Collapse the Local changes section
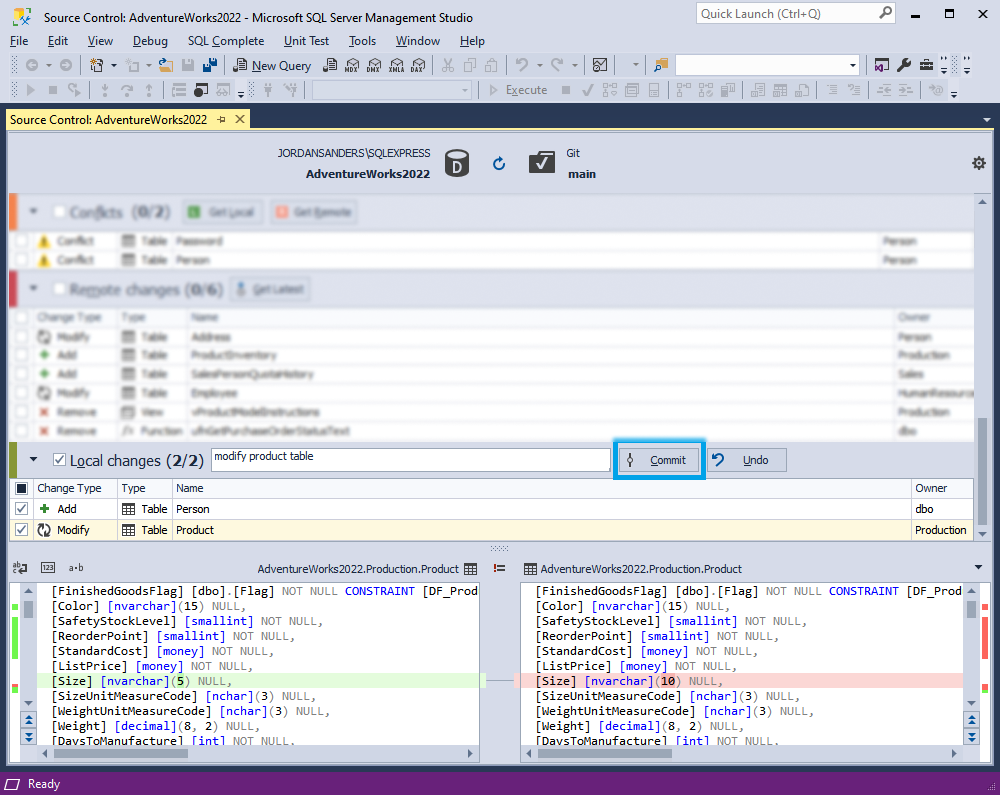Screen dimensions: 1000x795 pos(33,459)
